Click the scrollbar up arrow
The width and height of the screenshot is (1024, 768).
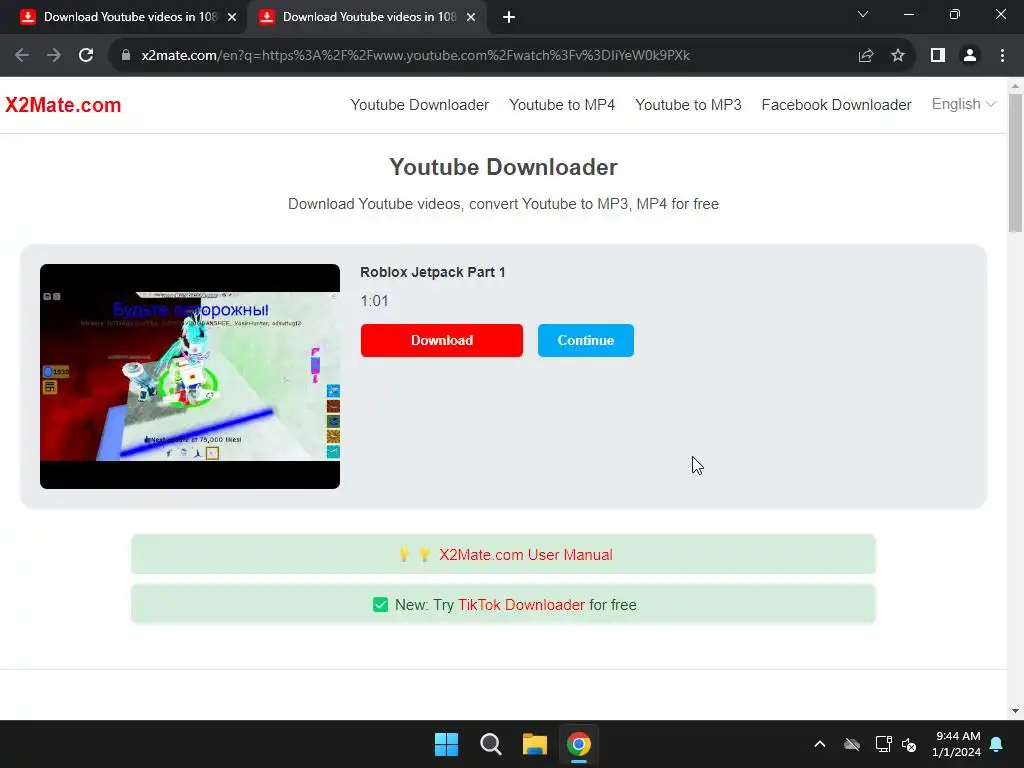[x=1015, y=86]
